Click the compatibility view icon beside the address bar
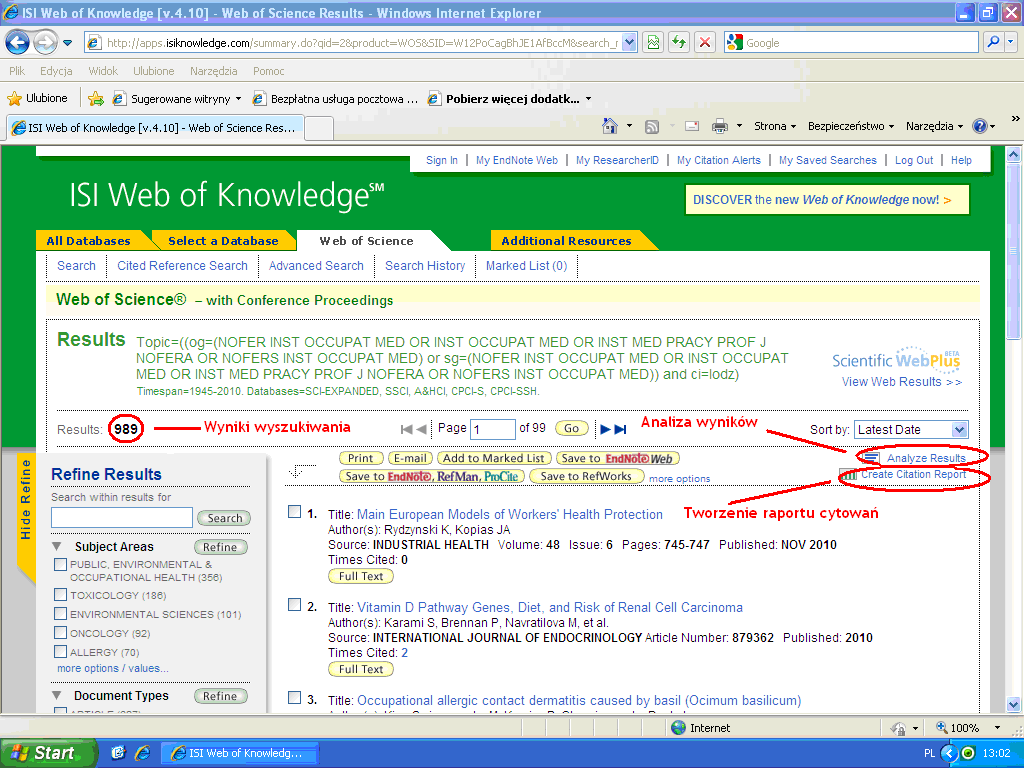Viewport: 1024px width, 768px height. click(x=653, y=43)
